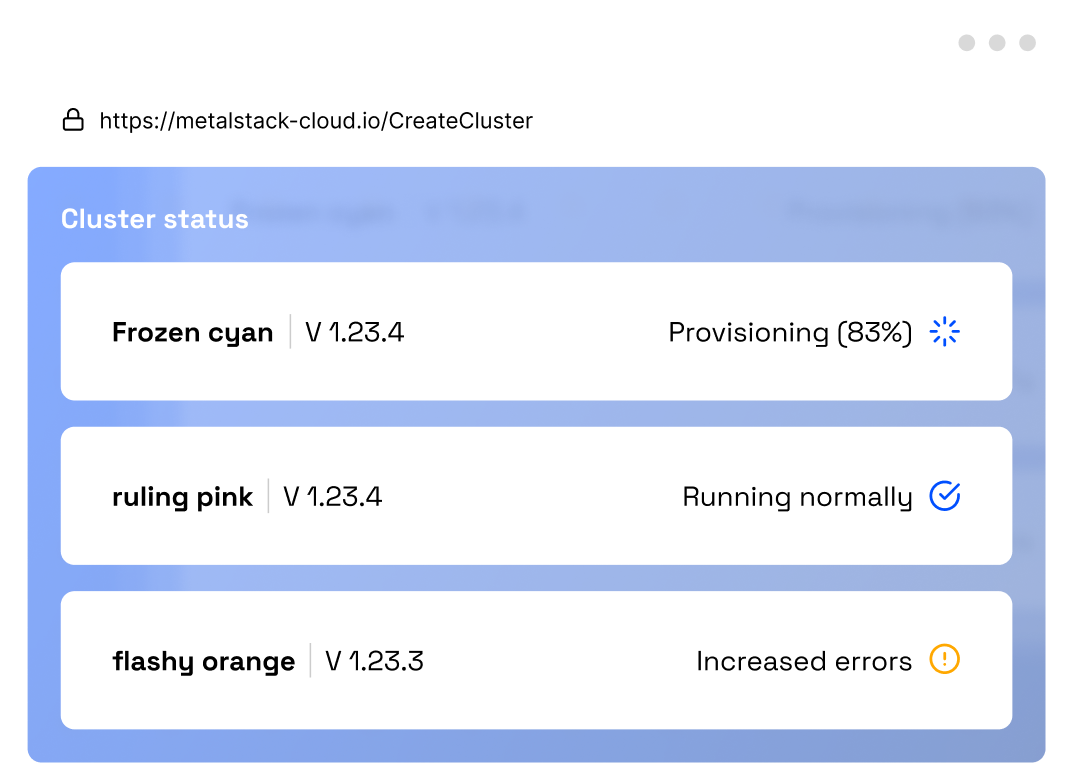Click the middle grey window dot
Image resolution: width=1074 pixels, height=777 pixels.
pos(997,42)
